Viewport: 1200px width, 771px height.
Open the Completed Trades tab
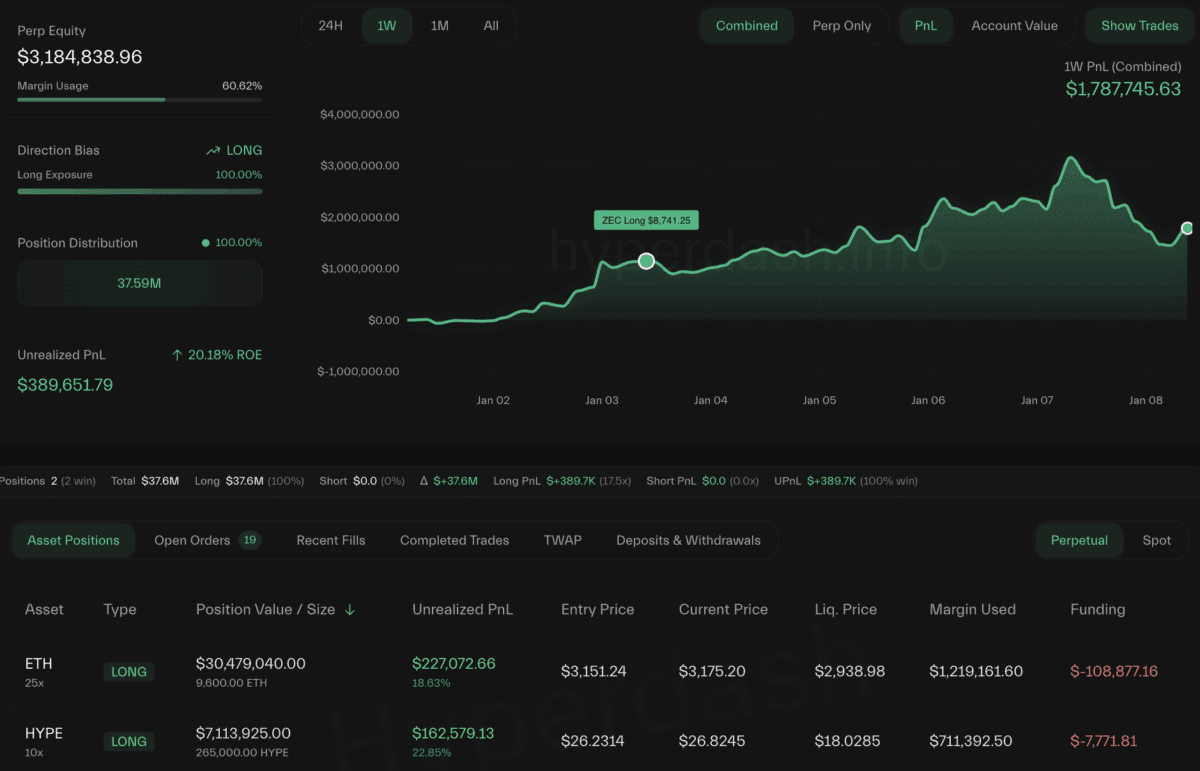click(x=454, y=540)
